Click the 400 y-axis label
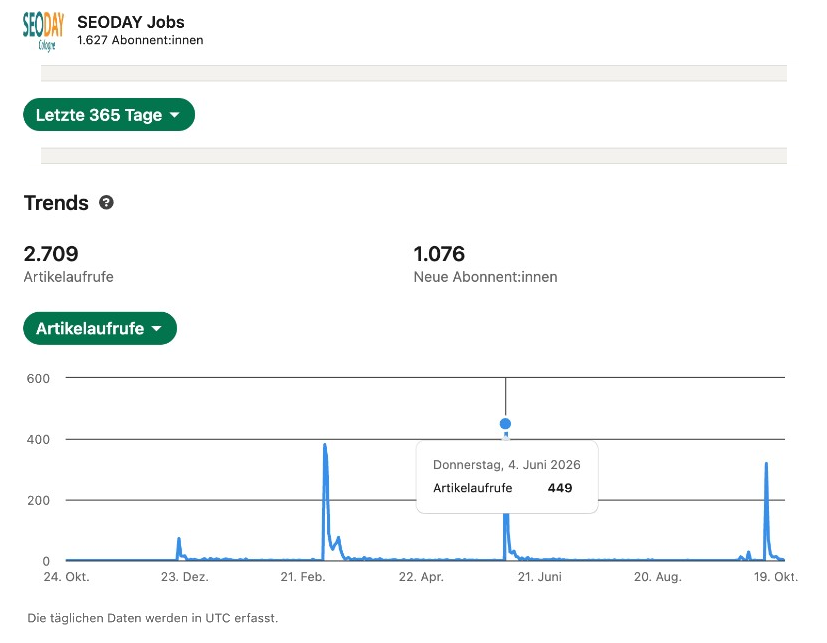827x643 pixels. coord(38,439)
